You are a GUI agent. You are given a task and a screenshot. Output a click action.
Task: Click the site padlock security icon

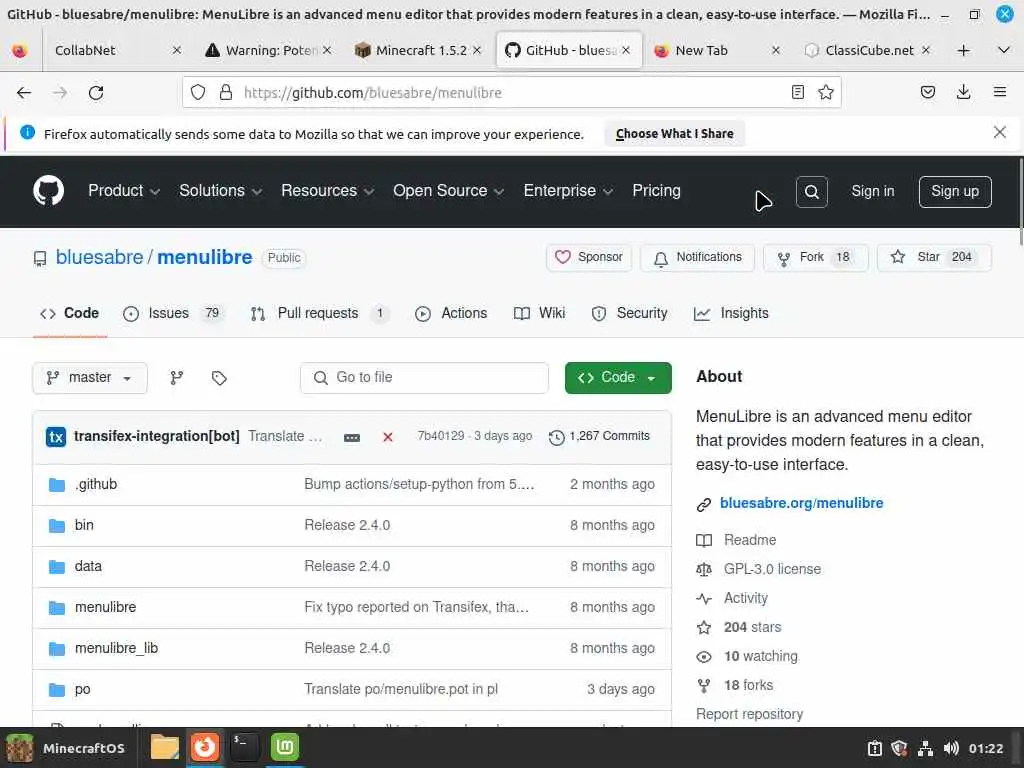[226, 93]
